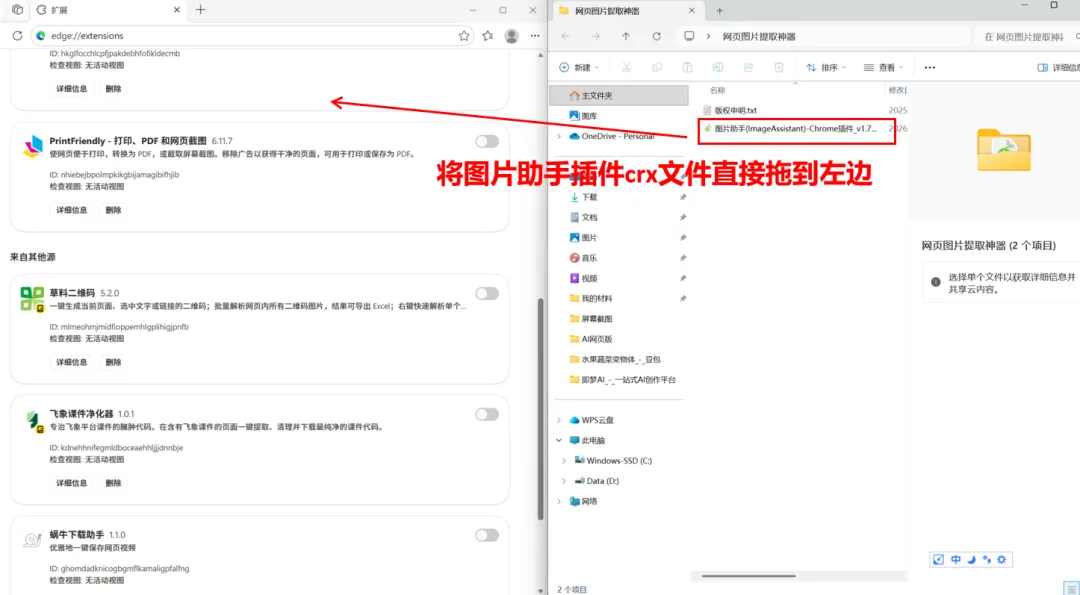The width and height of the screenshot is (1080, 595).
Task: Click the Edge extensions page vertical scrollbar
Action: pyautogui.click(x=541, y=409)
